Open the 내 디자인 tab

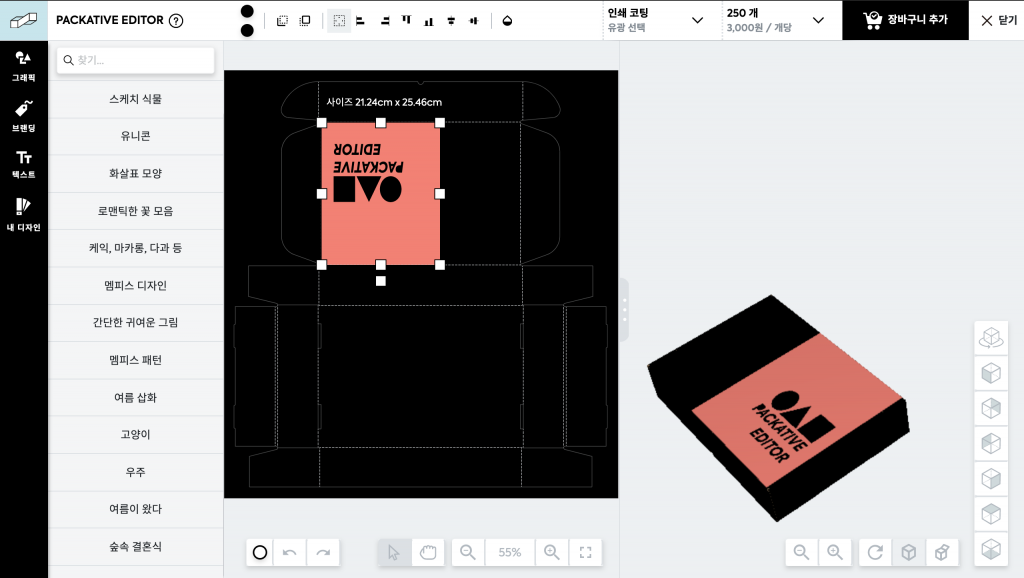coord(24,215)
